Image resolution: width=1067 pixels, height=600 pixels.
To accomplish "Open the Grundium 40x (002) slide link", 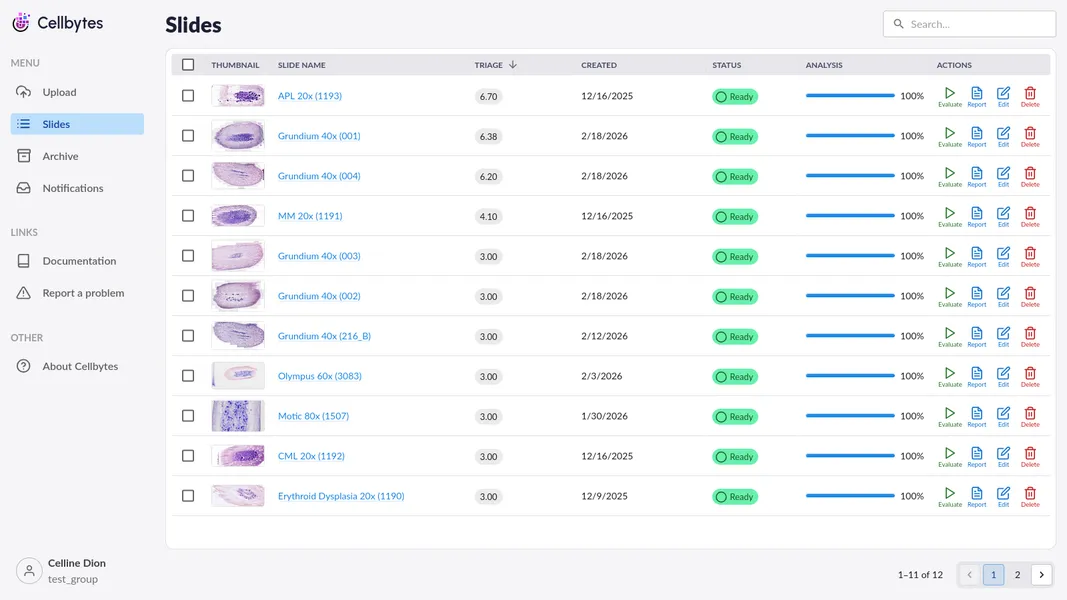I will click(x=319, y=296).
